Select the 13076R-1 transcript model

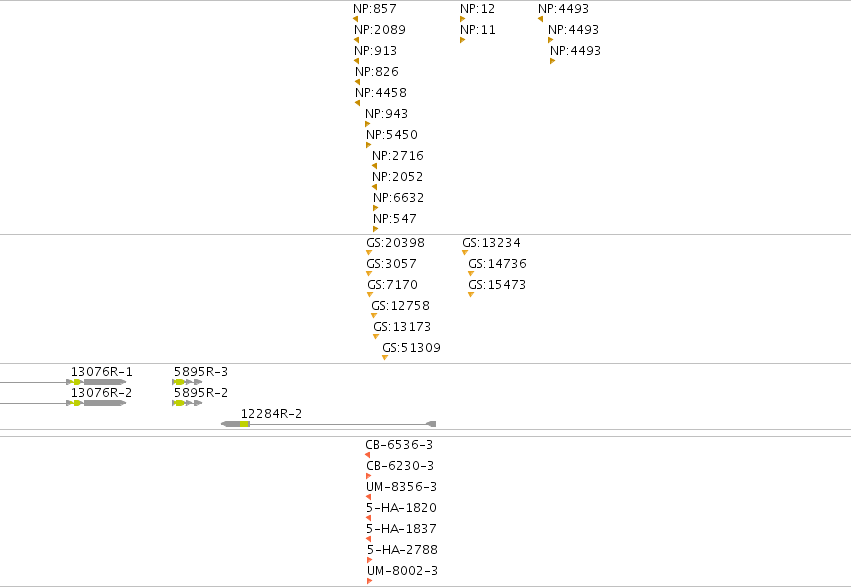tap(63, 382)
